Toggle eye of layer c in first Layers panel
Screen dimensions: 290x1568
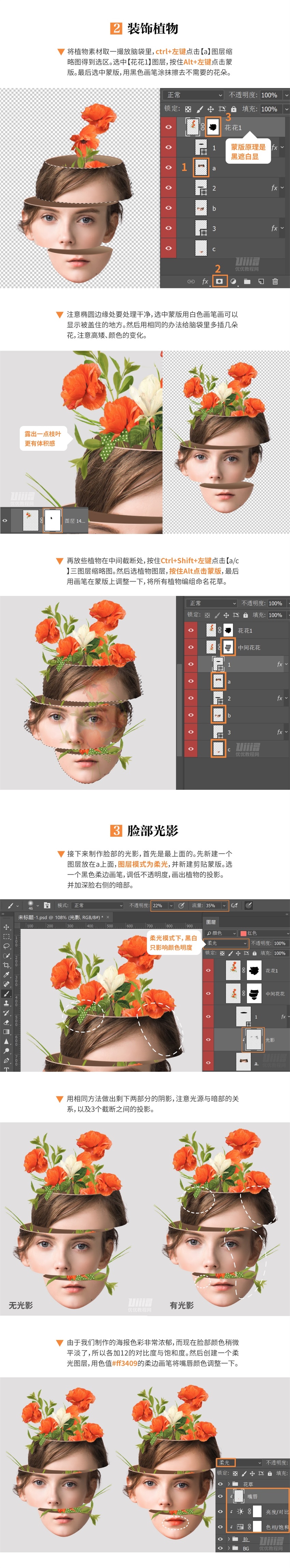tap(169, 248)
